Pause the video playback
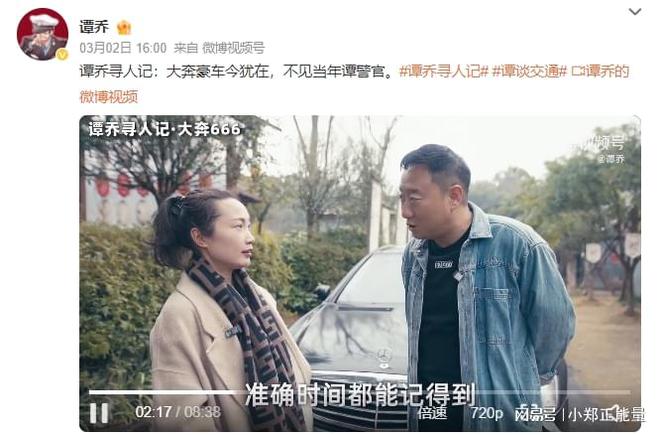 [x=99, y=413]
